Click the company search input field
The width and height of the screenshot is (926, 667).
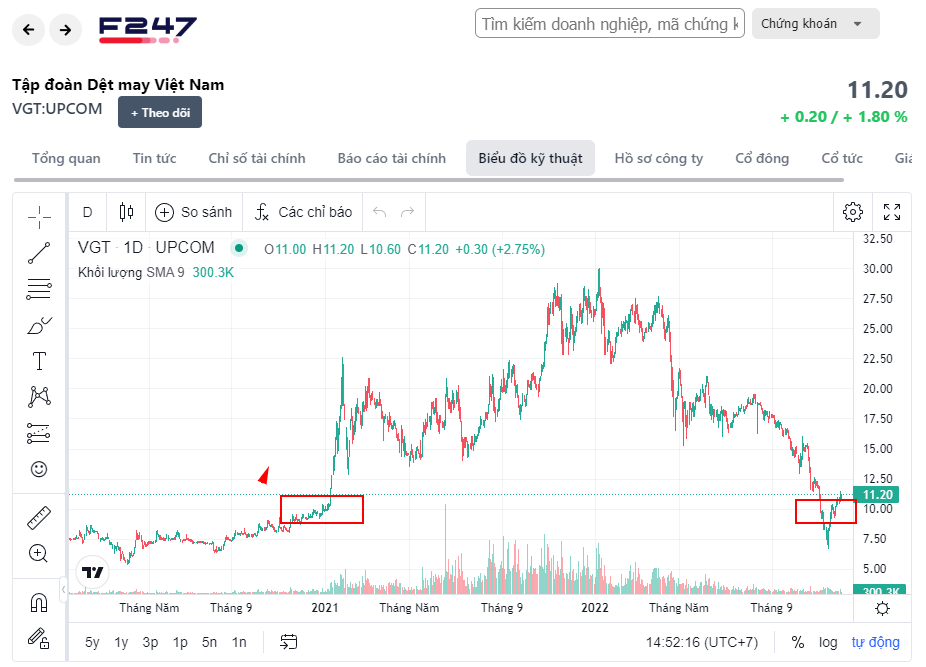click(610, 23)
